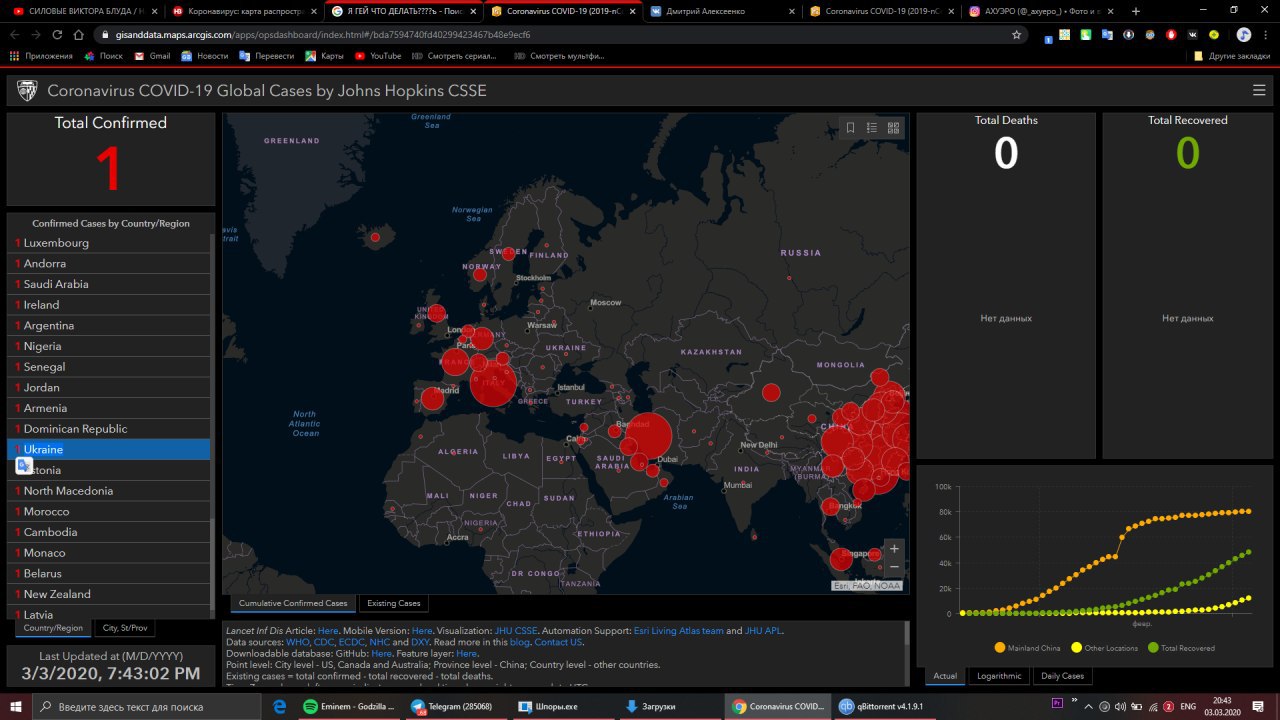Open the Приложения apps shortcut
Viewport: 1280px width, 720px height.
(x=41, y=56)
